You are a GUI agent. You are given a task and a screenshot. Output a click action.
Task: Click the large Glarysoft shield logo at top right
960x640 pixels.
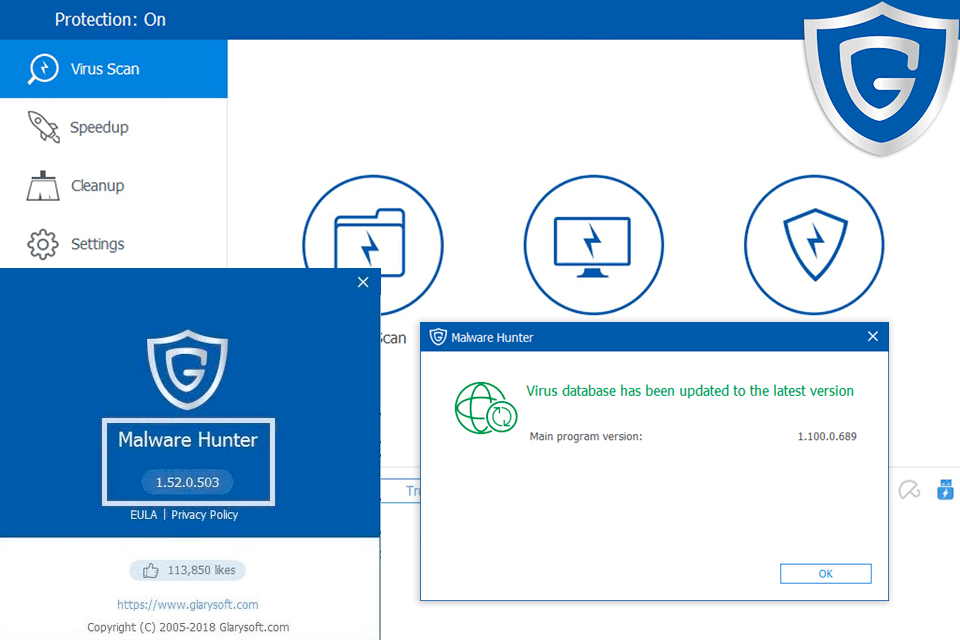pyautogui.click(x=880, y=78)
